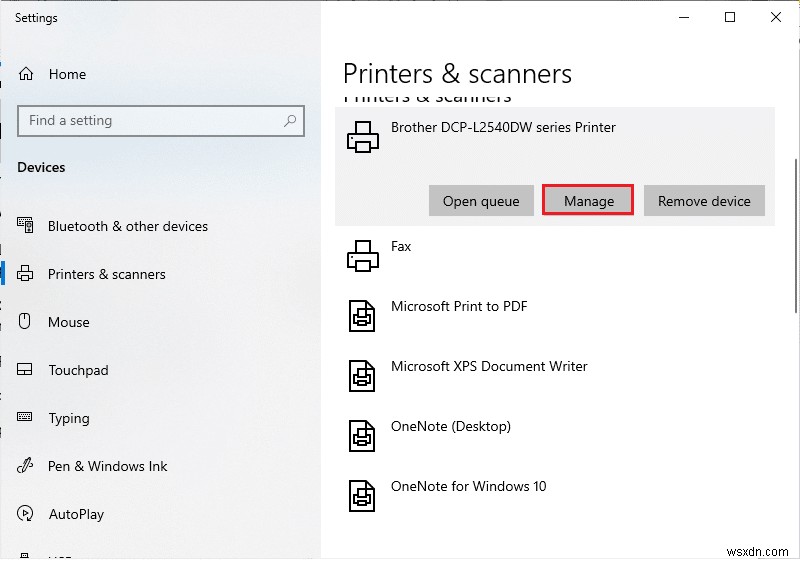The image size is (800, 562).
Task: Click the Brother printer device icon
Action: click(x=363, y=137)
